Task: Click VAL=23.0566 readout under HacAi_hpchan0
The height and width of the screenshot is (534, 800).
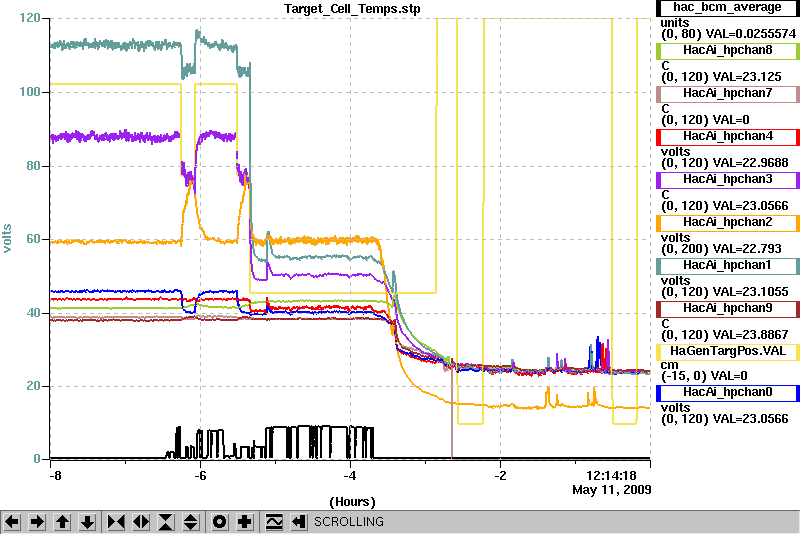Action: point(751,419)
